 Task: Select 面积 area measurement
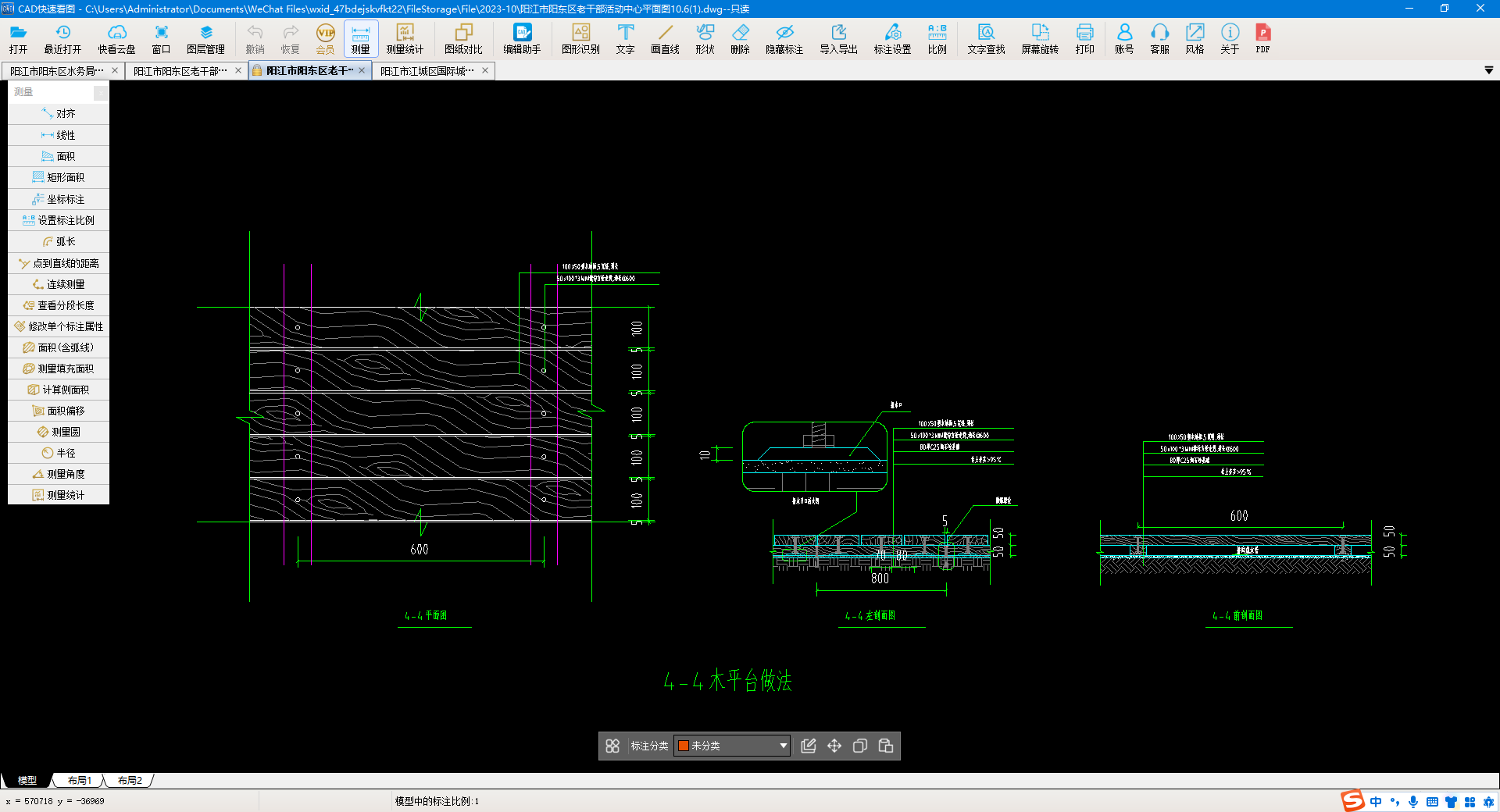click(x=59, y=156)
